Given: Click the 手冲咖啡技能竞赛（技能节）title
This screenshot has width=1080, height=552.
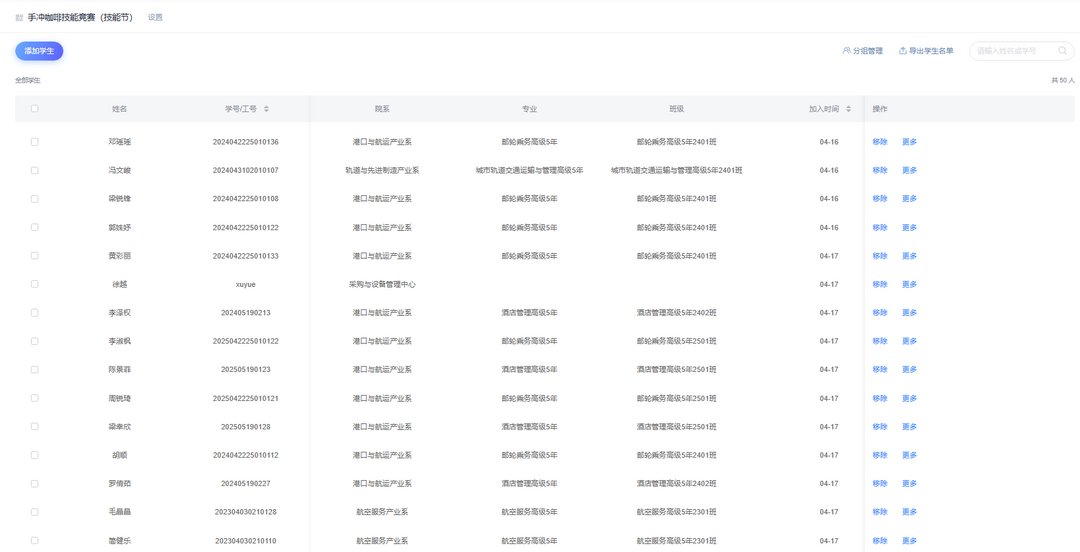Looking at the screenshot, I should point(81,17).
